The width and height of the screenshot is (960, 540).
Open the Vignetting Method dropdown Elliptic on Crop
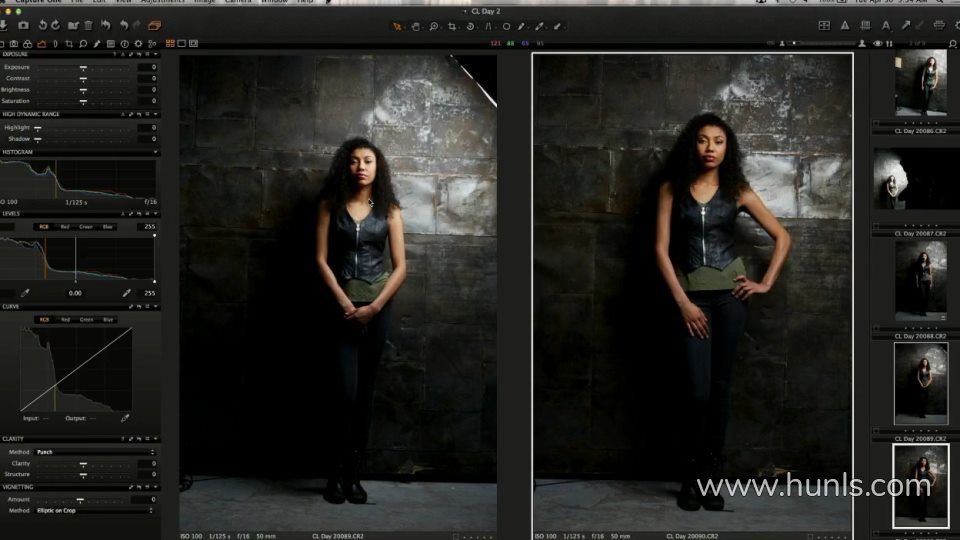coord(95,510)
